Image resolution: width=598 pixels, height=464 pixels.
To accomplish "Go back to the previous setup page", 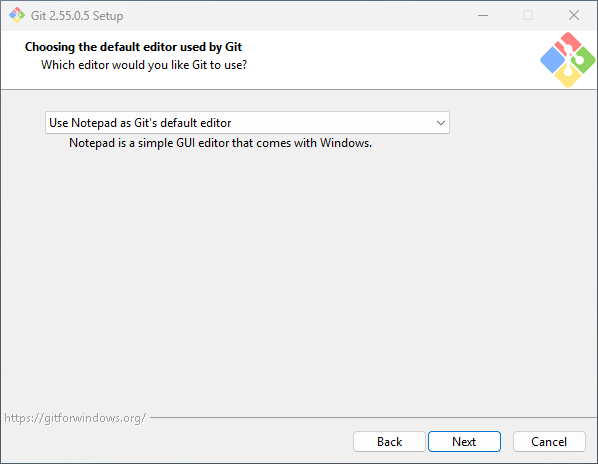I will click(x=389, y=442).
